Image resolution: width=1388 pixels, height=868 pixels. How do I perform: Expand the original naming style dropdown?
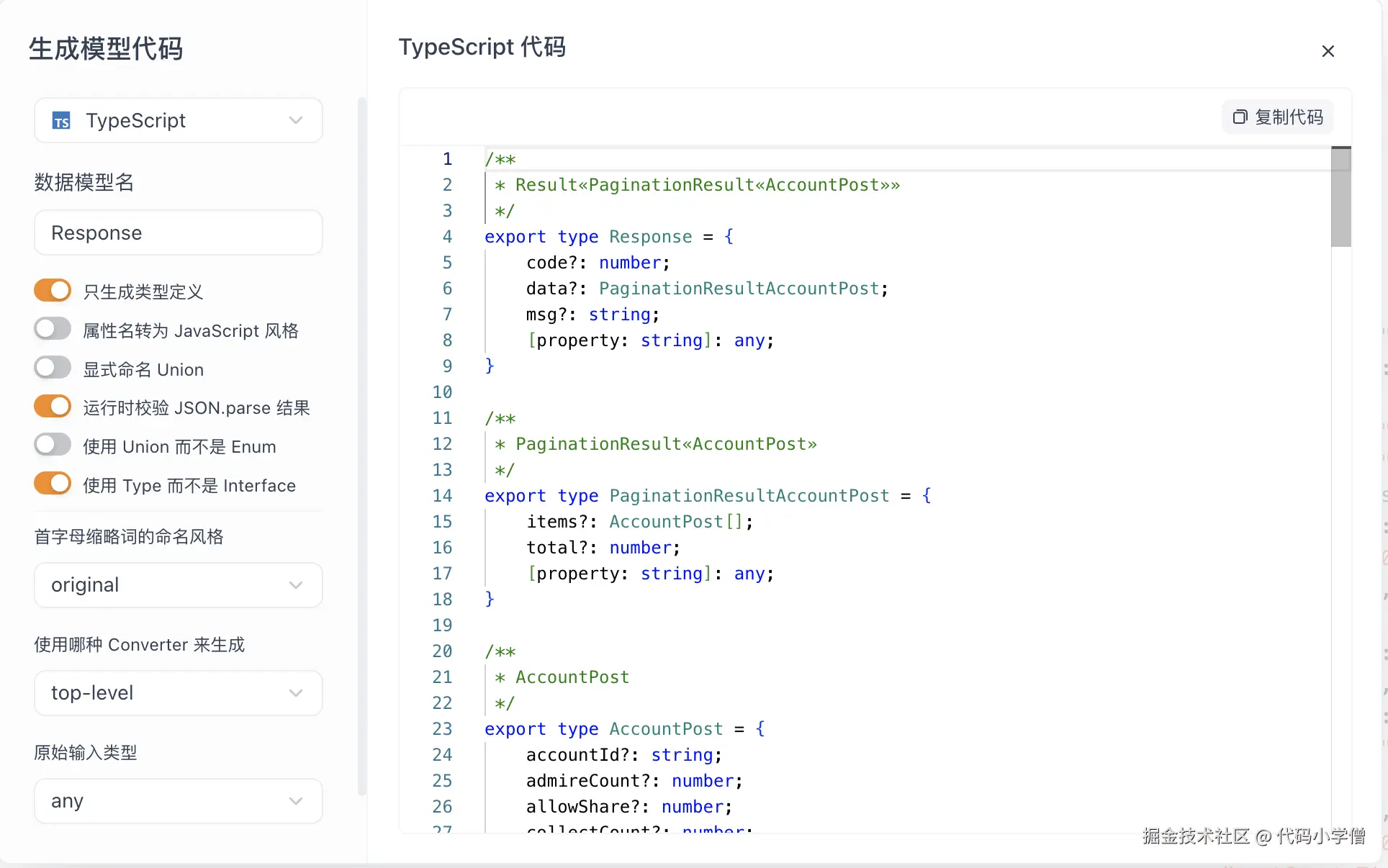coord(179,585)
